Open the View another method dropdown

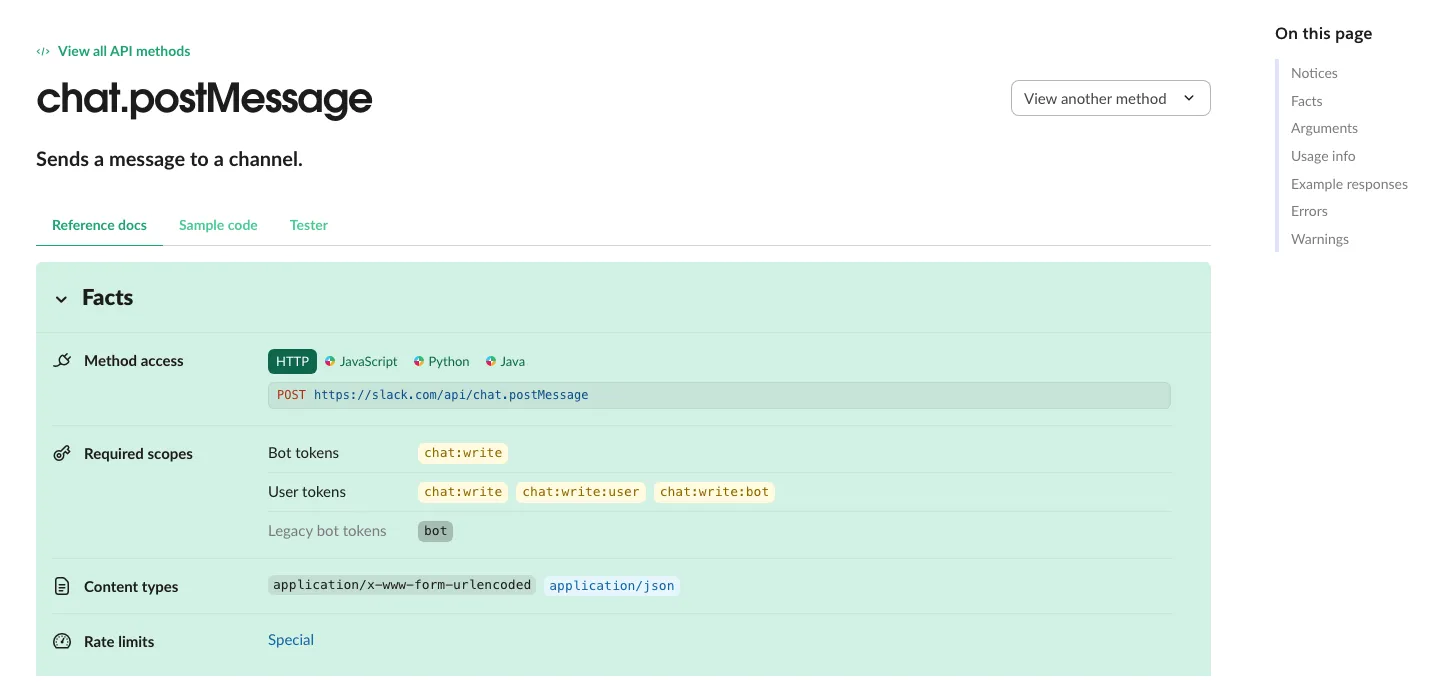tap(1110, 98)
